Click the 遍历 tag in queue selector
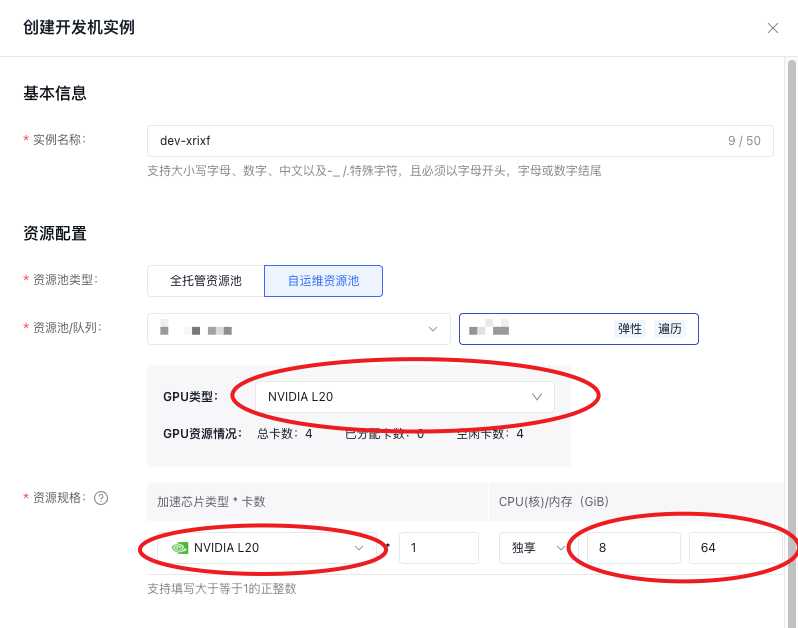Viewport: 798px width, 628px height. 670,329
